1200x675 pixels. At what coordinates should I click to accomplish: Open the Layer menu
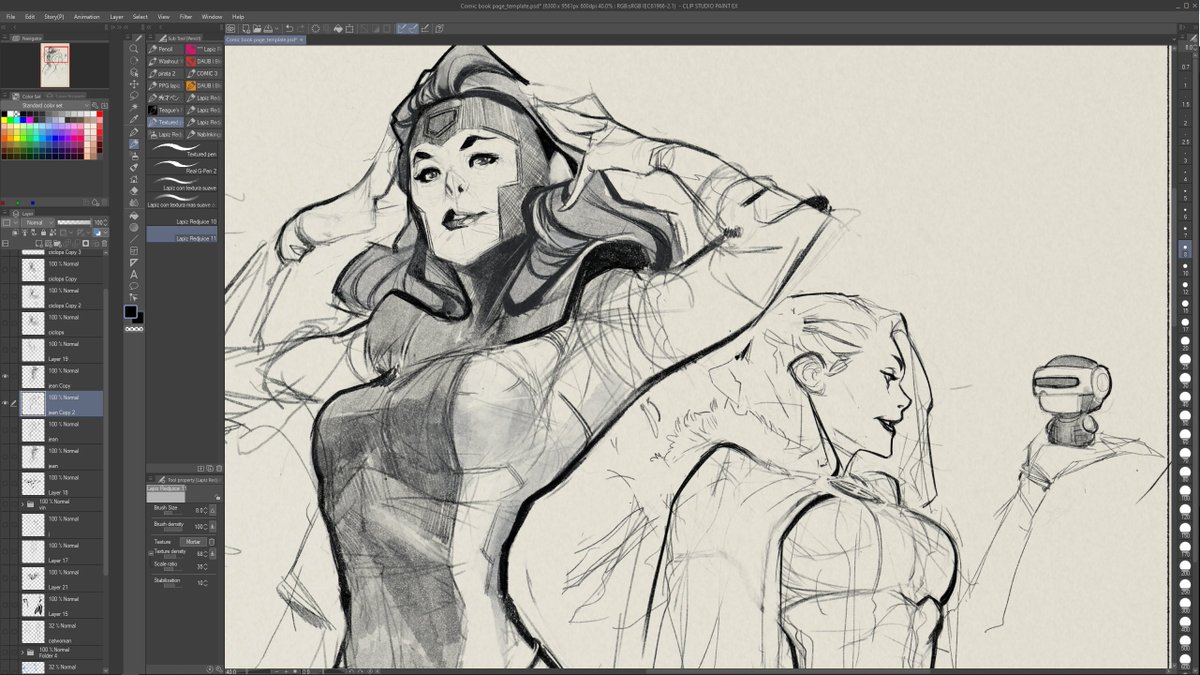pos(117,16)
